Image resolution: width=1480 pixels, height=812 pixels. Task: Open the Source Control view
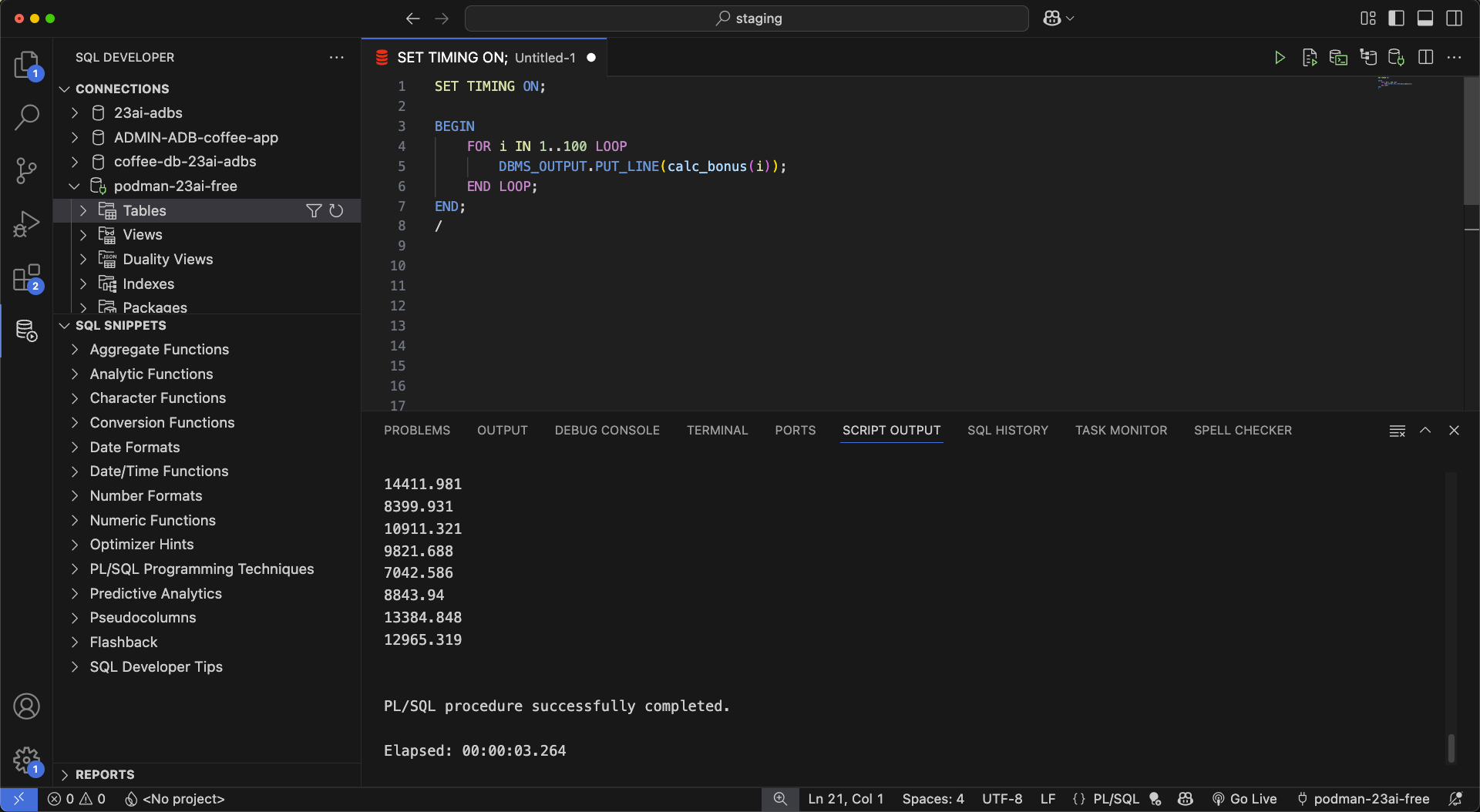tap(27, 170)
